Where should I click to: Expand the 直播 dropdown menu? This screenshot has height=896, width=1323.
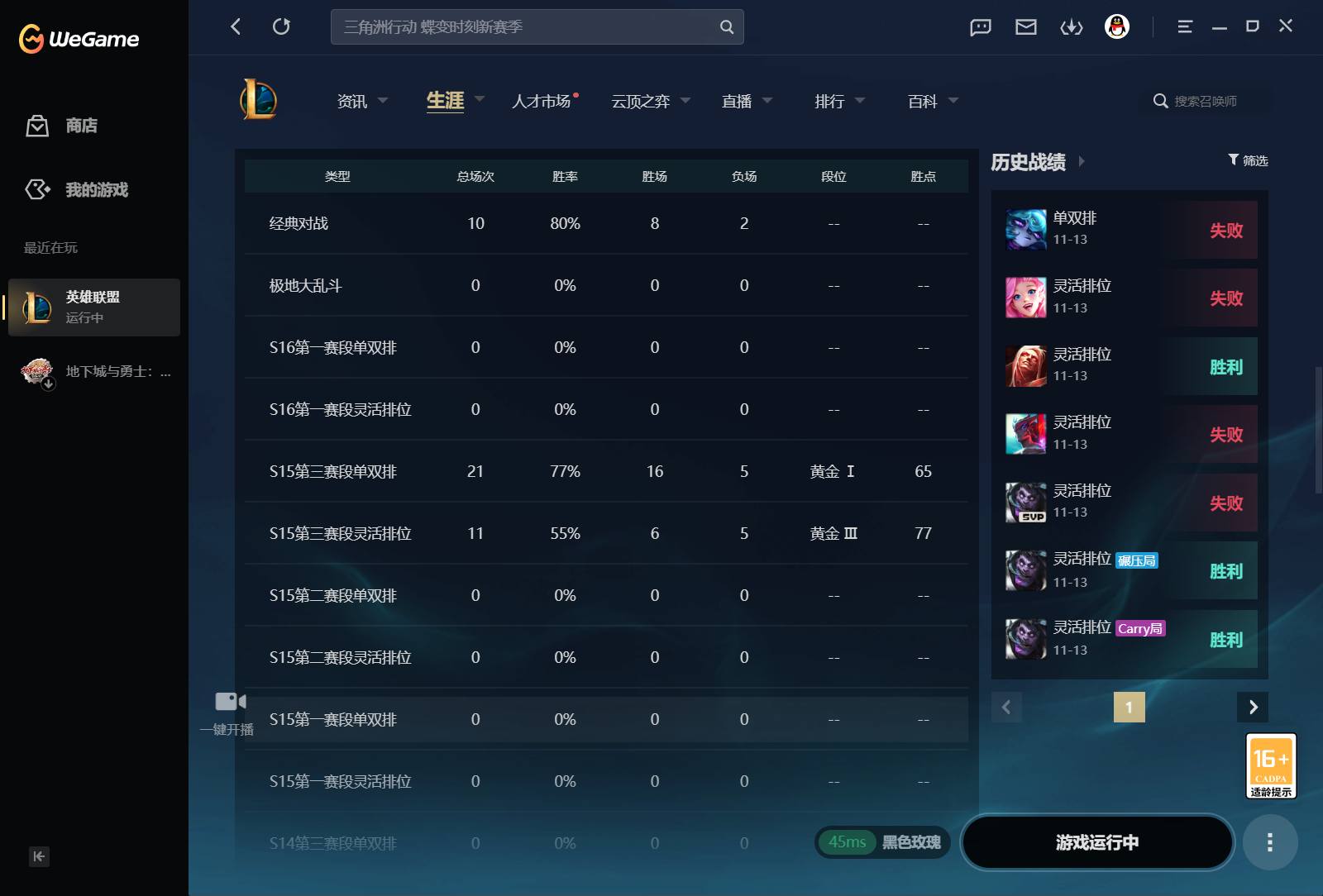tap(767, 101)
